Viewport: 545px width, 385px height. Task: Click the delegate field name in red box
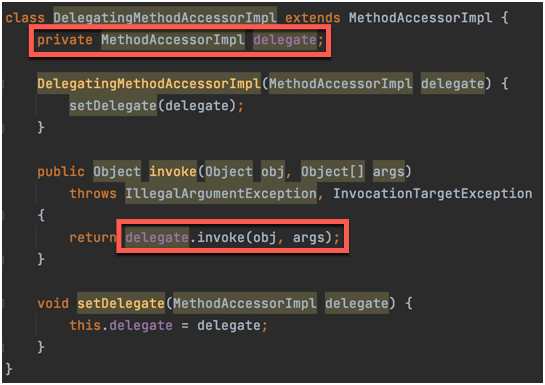[285, 40]
